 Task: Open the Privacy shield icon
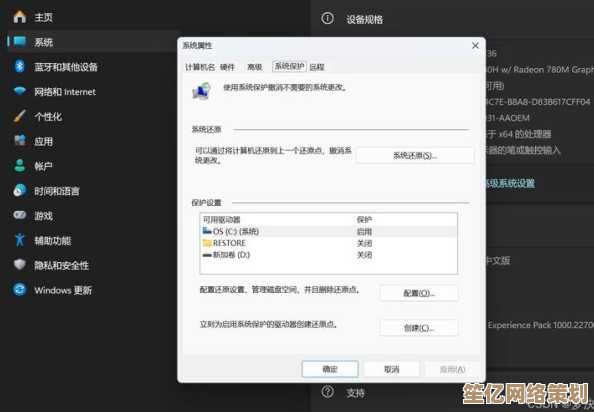pos(19,265)
